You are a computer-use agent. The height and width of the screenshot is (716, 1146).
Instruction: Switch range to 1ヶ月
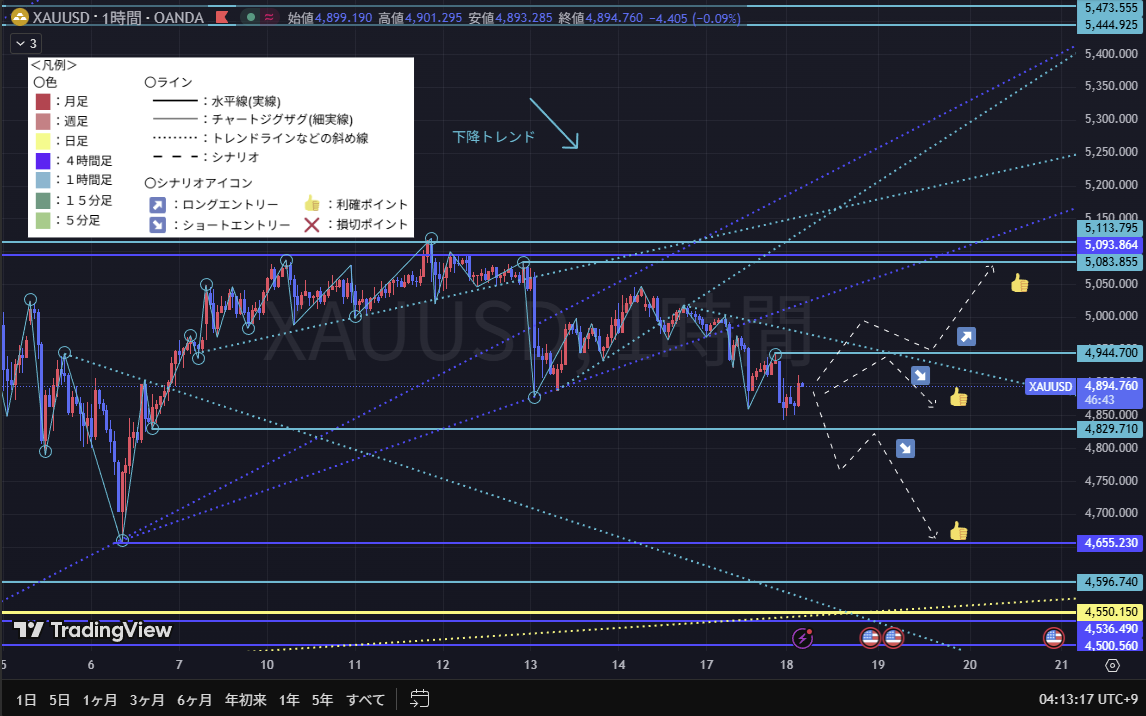point(99,698)
